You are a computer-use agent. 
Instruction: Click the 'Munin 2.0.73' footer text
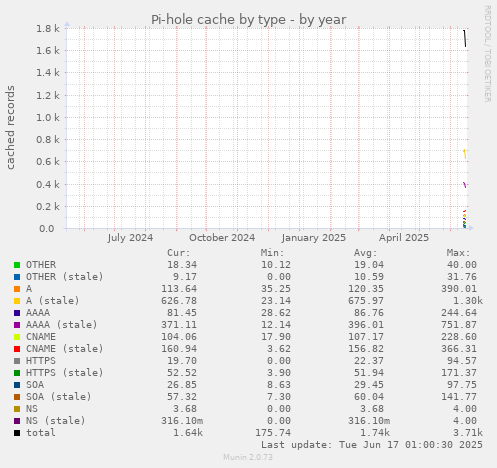[x=248, y=457]
